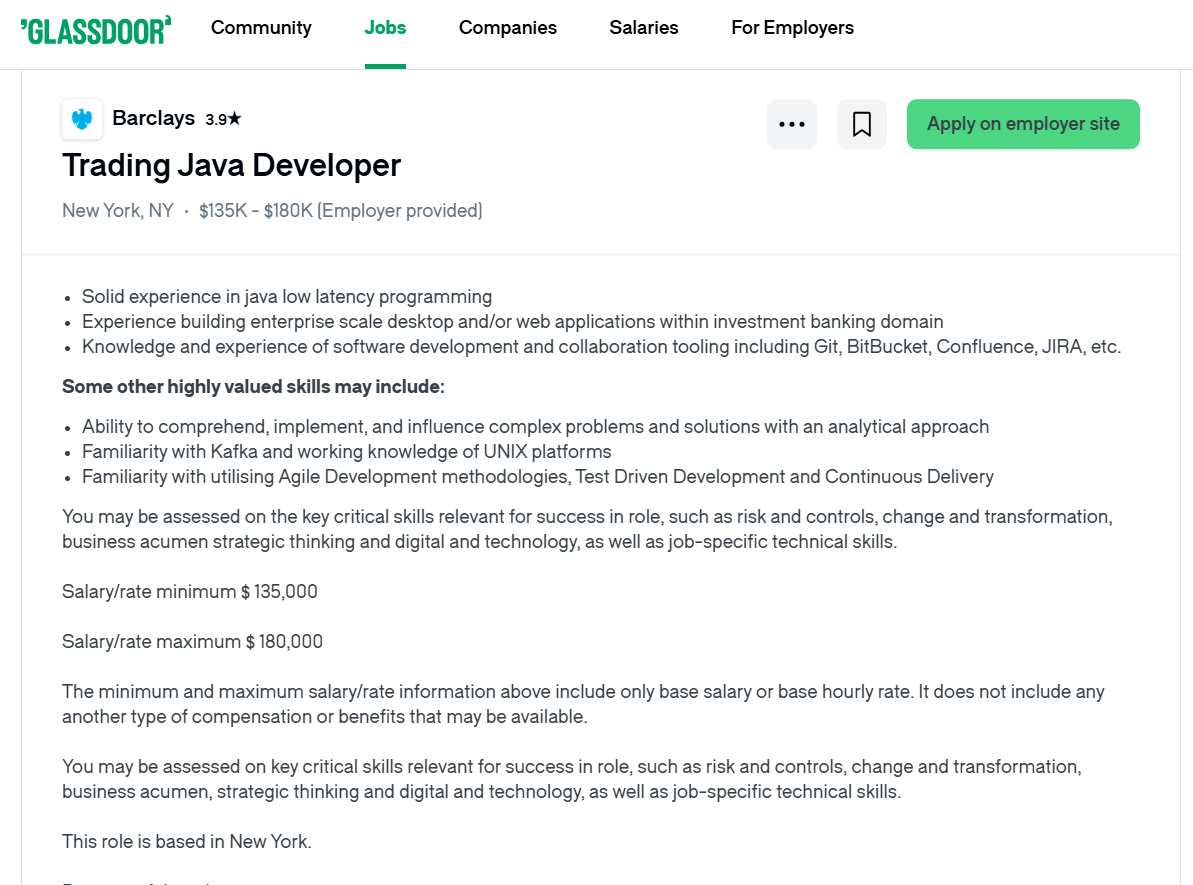The image size is (1193, 885).
Task: Select the Jobs tab
Action: coord(385,28)
